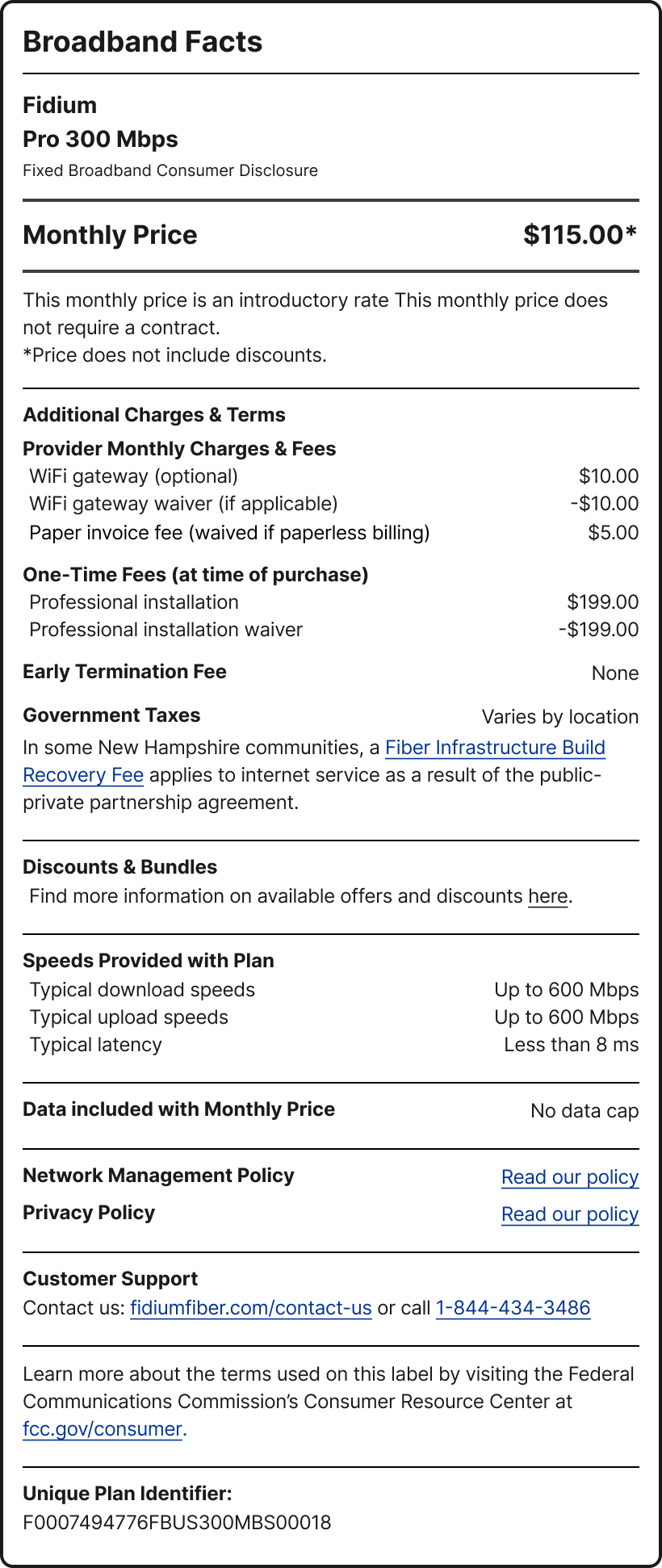Screen dimensions: 662x1568
Task: Click the $5.00 paper invoice fee amount
Action: pos(613,533)
